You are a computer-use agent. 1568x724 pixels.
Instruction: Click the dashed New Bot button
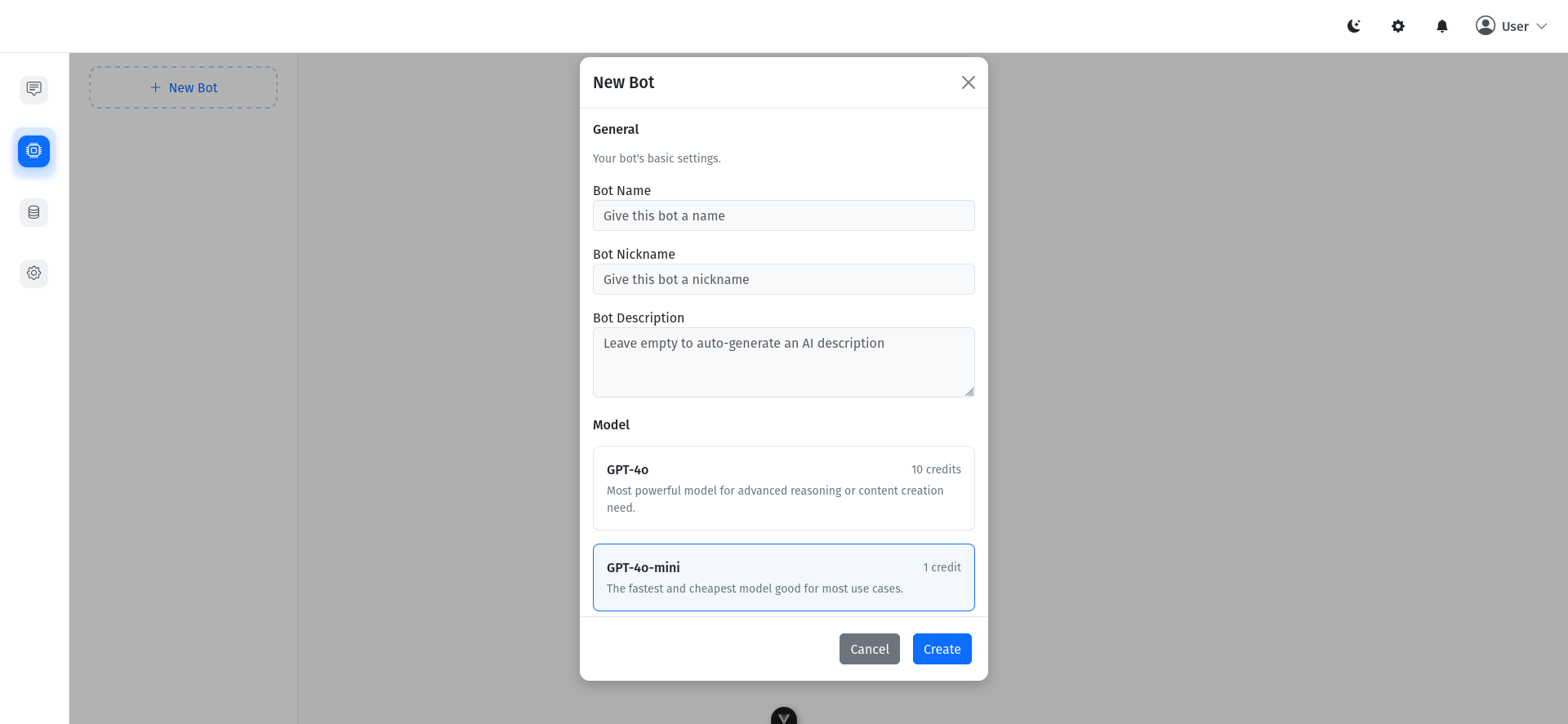click(x=184, y=87)
